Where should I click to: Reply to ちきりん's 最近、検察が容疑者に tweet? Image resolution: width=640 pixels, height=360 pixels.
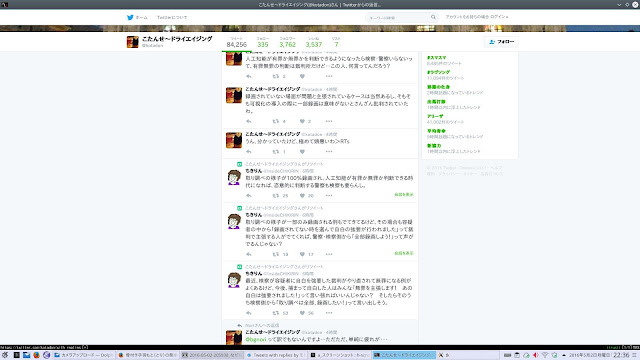[x=249, y=313]
